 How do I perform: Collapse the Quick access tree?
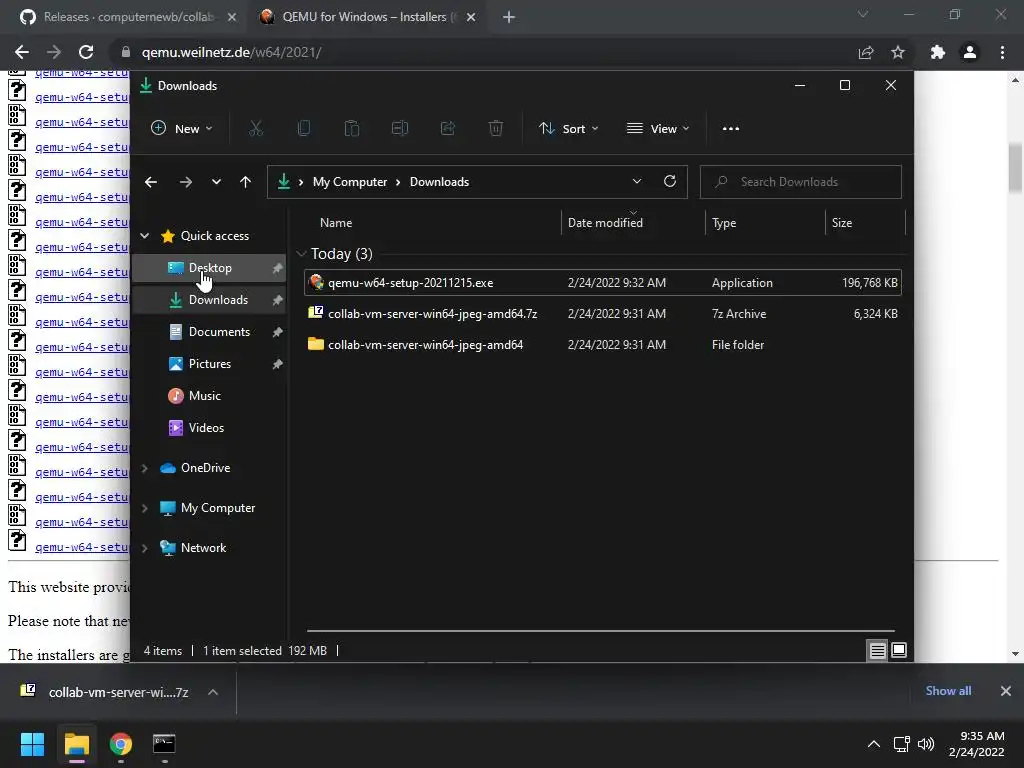pyautogui.click(x=145, y=236)
